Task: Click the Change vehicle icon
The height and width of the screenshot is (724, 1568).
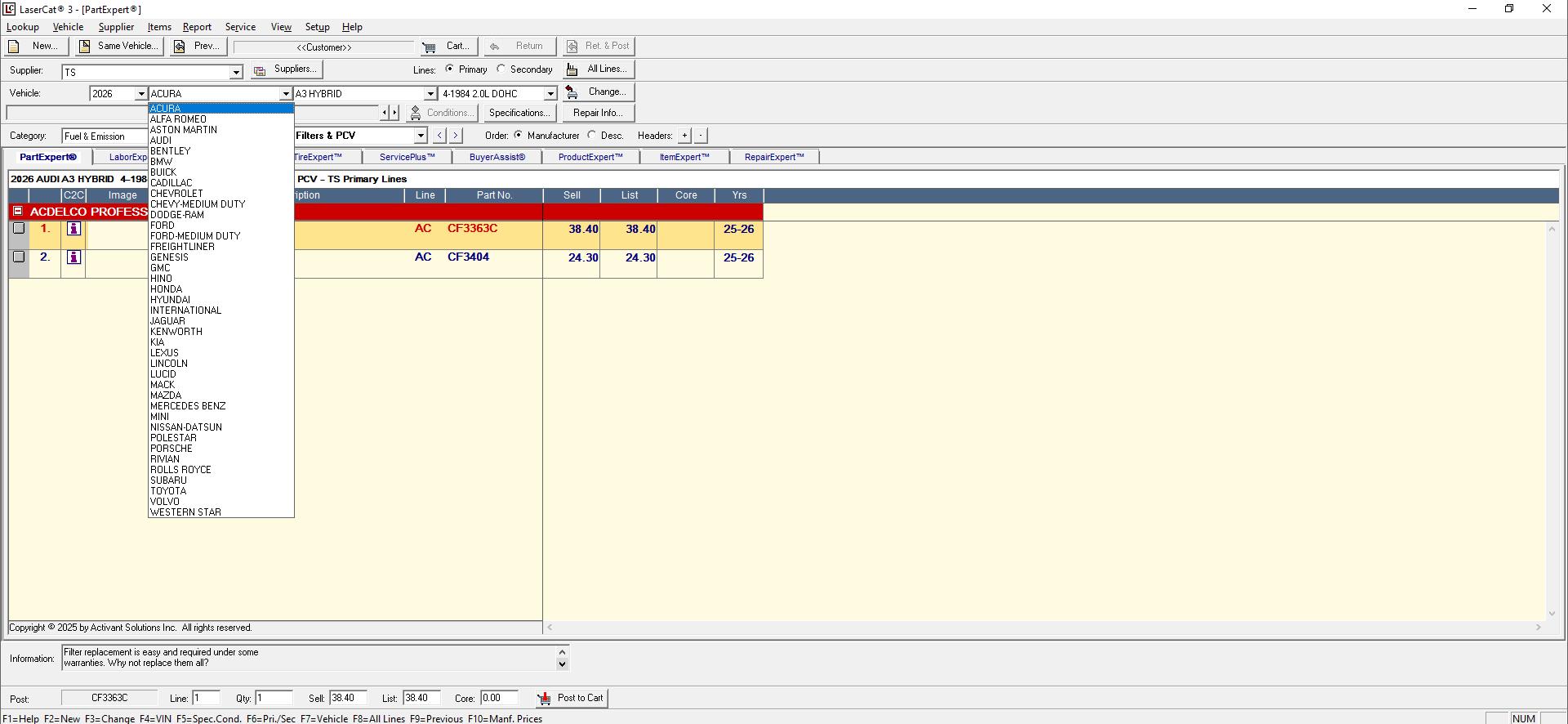Action: tap(572, 92)
